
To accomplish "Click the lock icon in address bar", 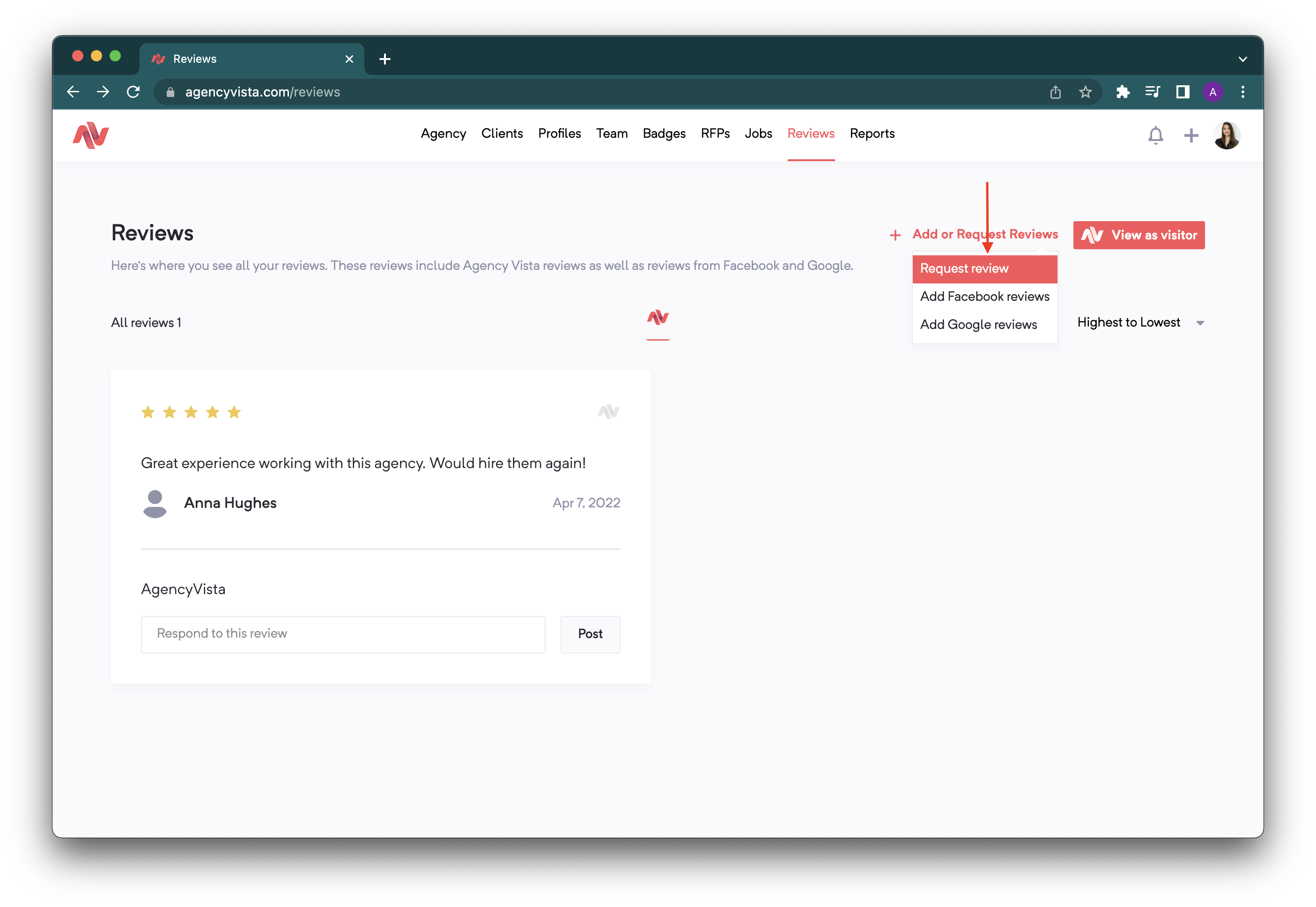I will tap(170, 92).
